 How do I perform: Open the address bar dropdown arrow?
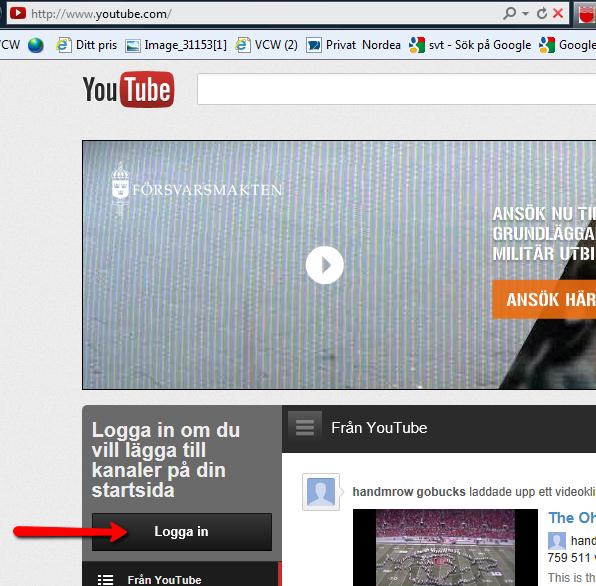click(x=526, y=14)
